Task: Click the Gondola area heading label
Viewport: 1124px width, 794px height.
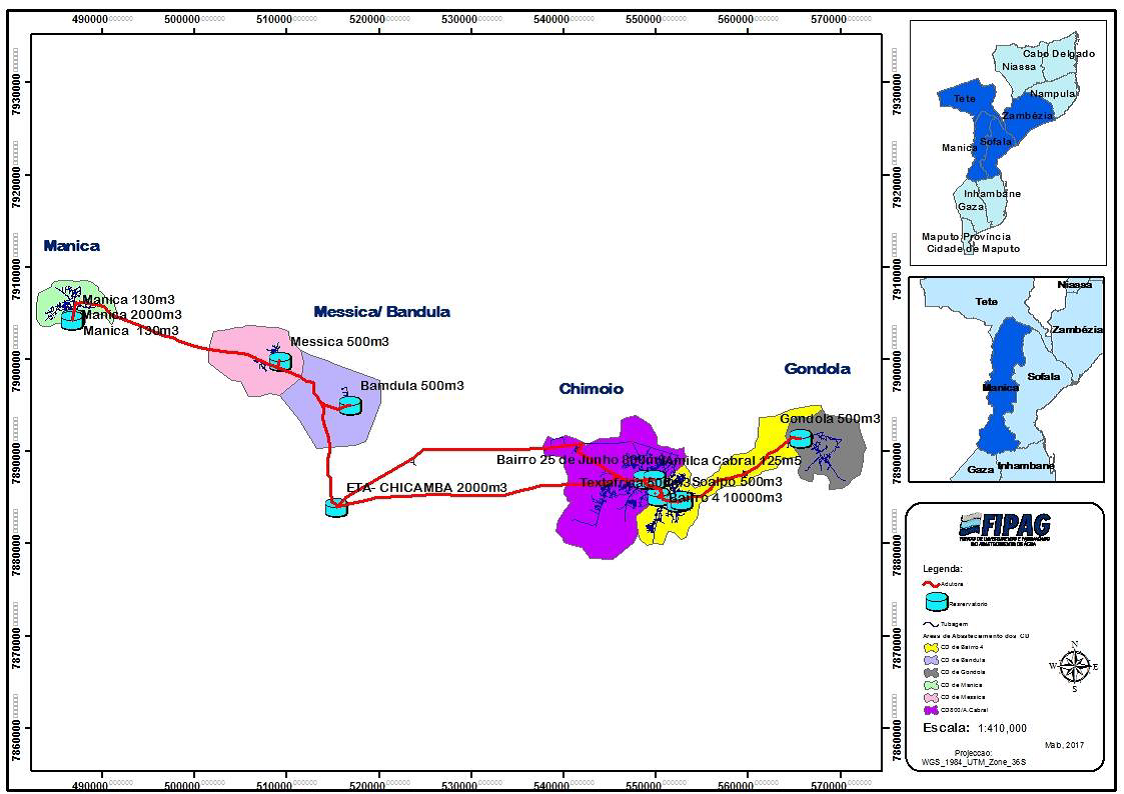Action: tap(817, 369)
